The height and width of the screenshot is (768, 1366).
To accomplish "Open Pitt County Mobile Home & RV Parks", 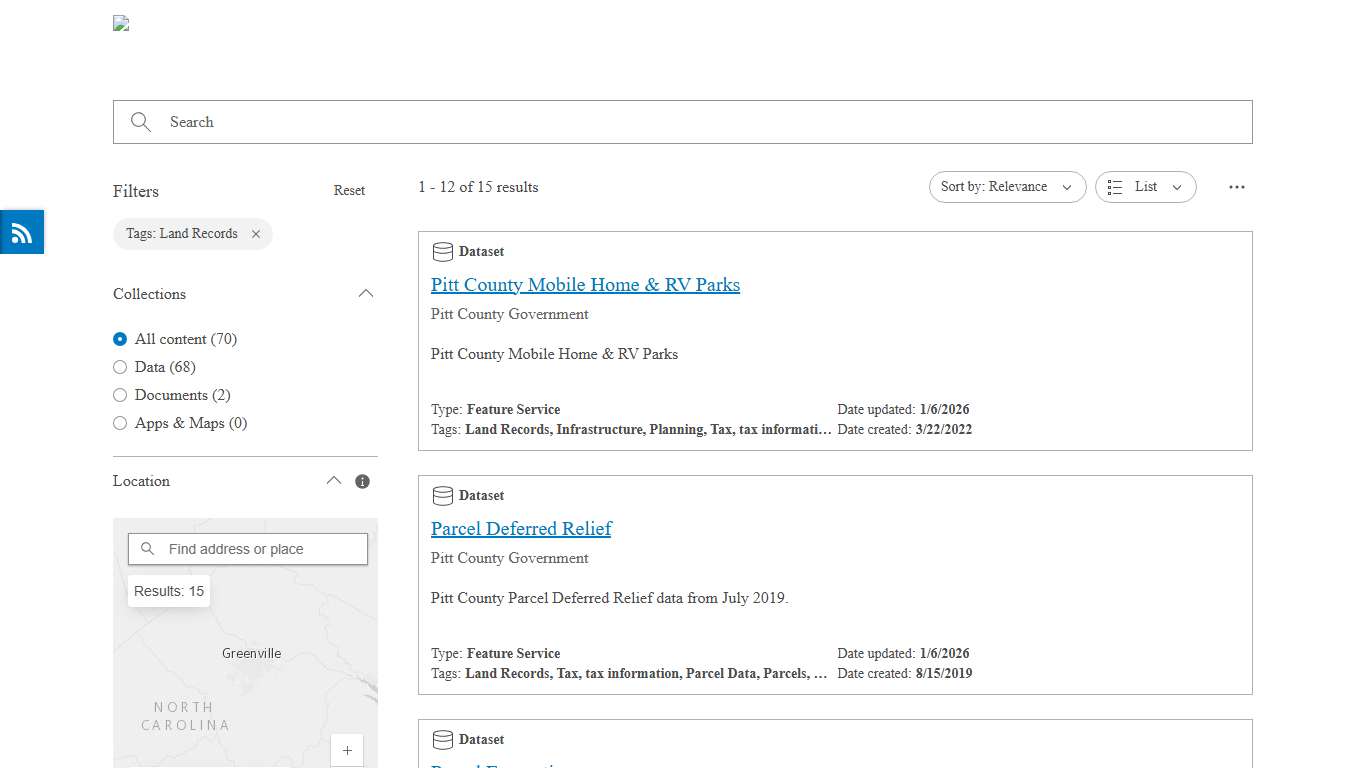I will [x=585, y=285].
